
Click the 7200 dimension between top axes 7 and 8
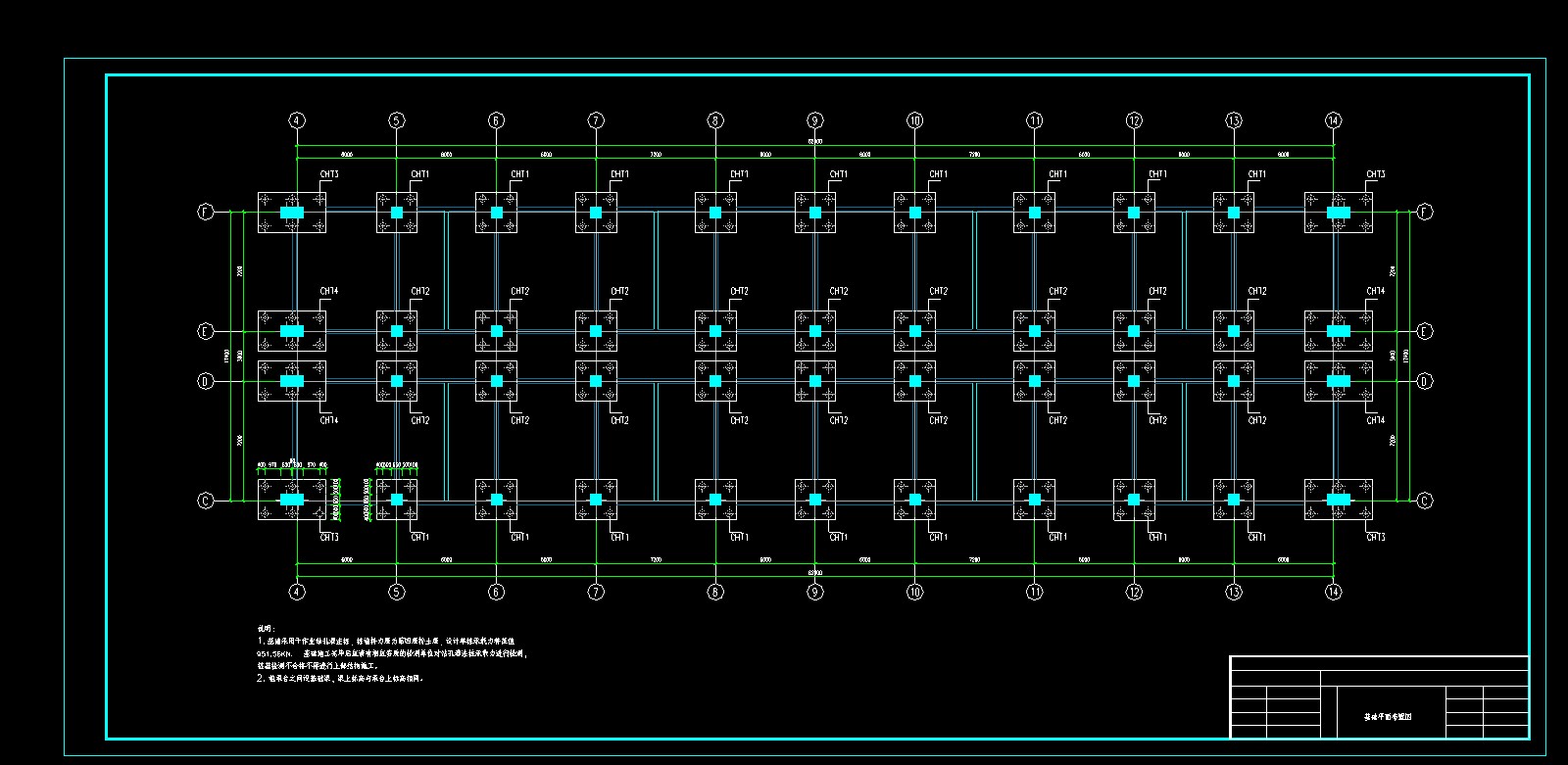656,155
